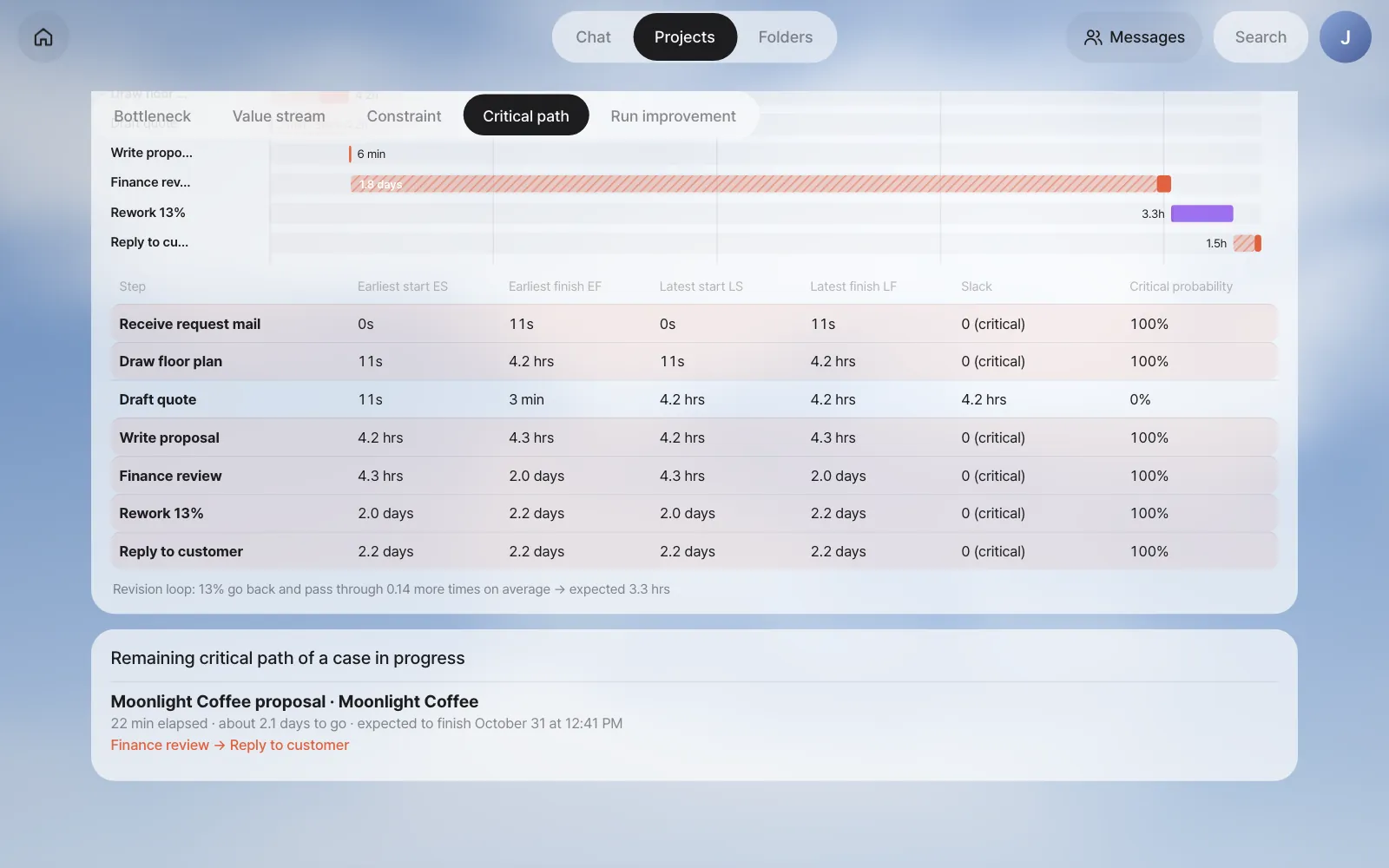Screen dimensions: 1389x868
Task: Click the Revision loop note text
Action: point(392,589)
